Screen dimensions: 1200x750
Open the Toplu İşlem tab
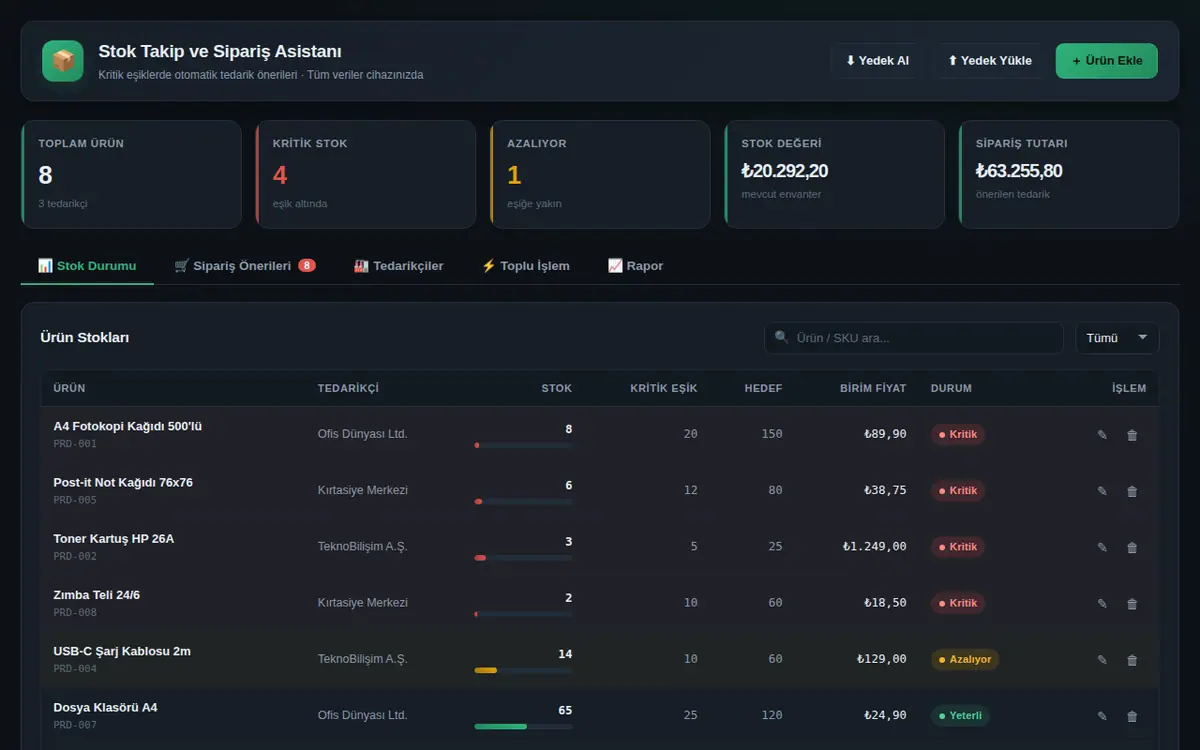coord(525,266)
